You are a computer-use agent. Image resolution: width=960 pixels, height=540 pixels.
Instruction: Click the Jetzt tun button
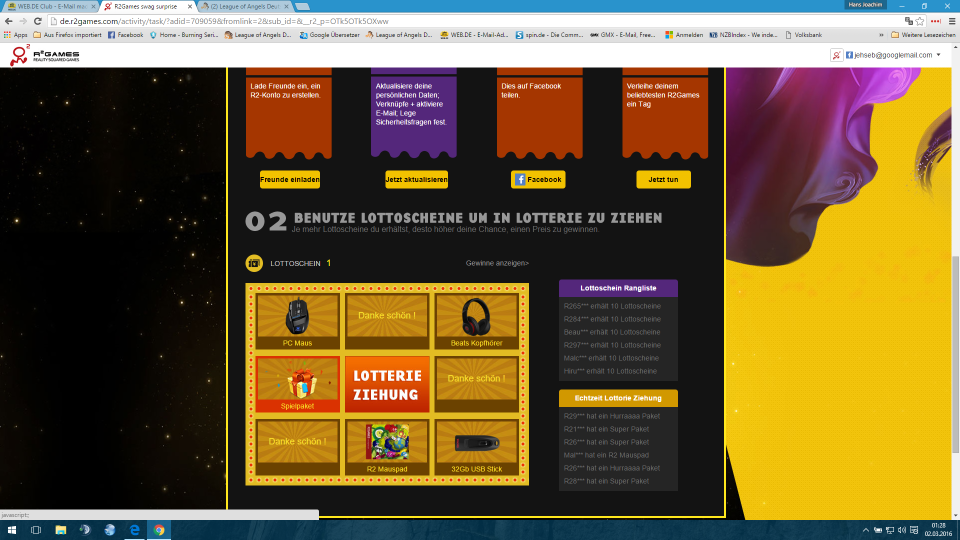663,180
